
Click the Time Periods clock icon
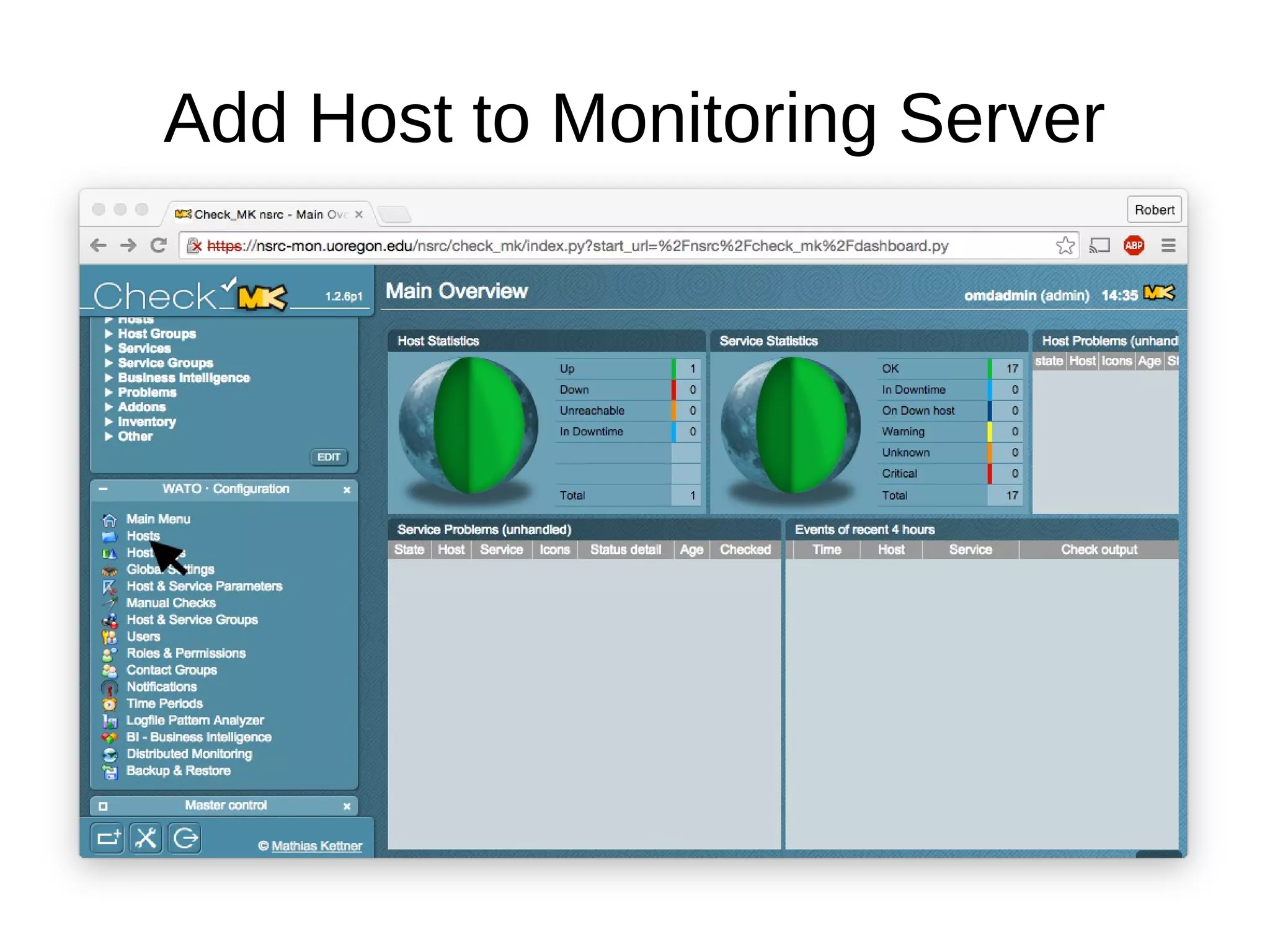[110, 704]
